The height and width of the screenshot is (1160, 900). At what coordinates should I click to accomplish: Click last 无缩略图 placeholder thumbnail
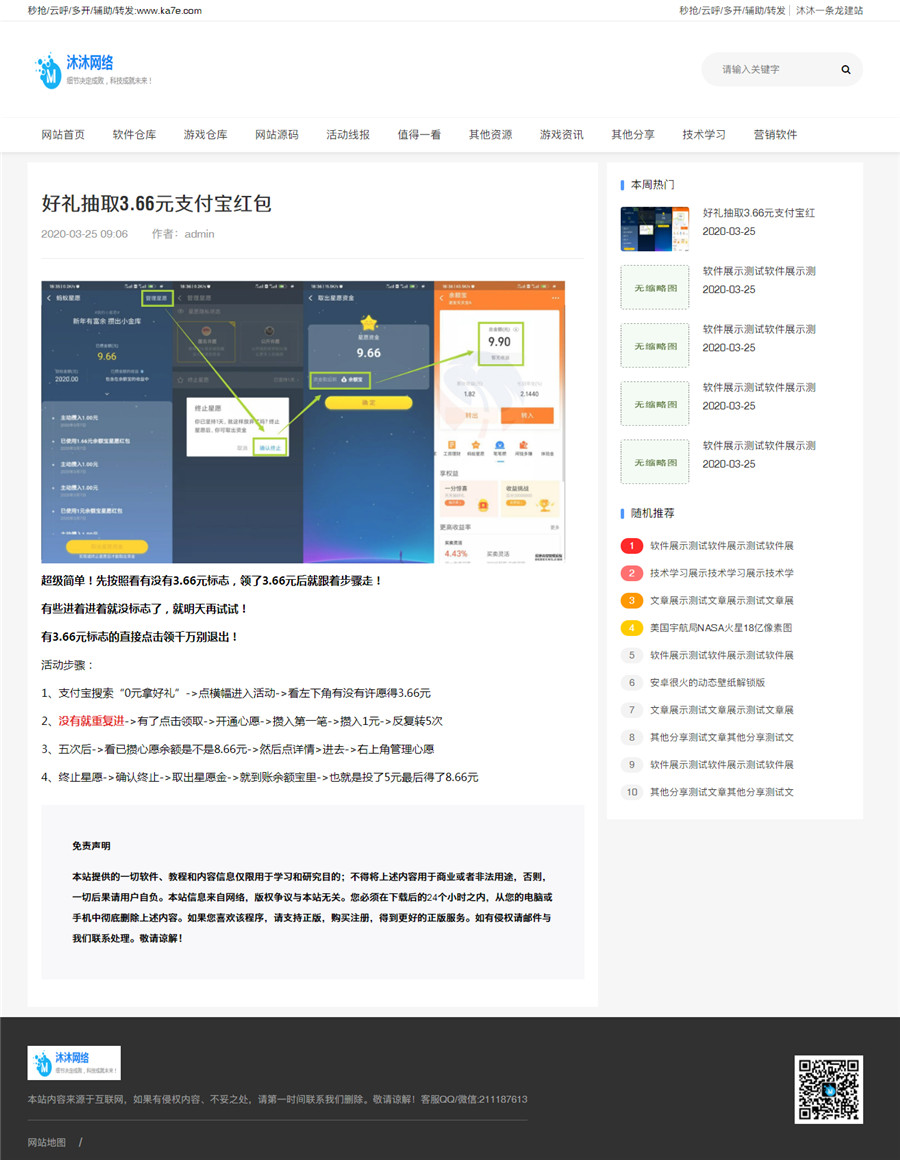[x=654, y=462]
